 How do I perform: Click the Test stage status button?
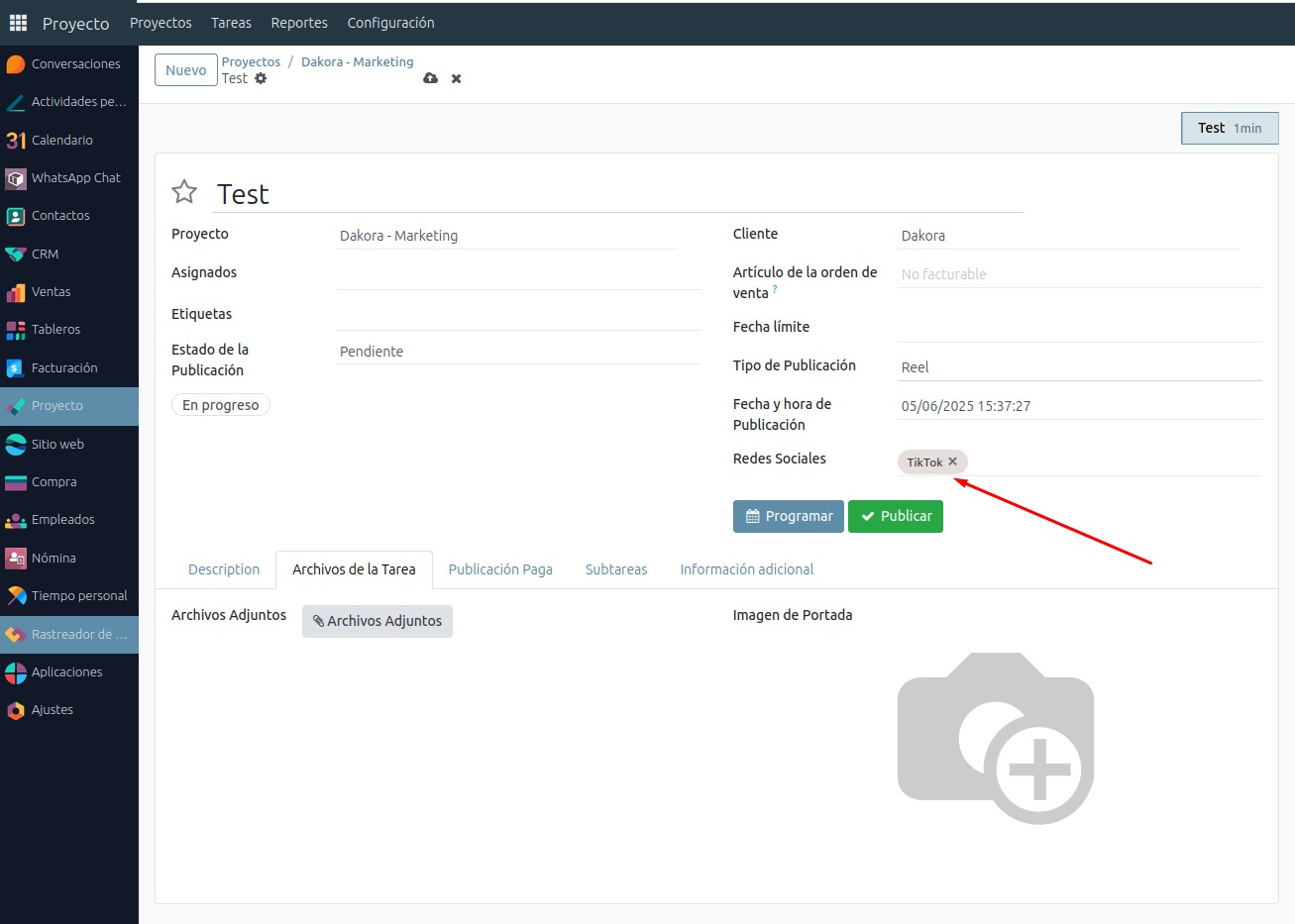(x=1229, y=128)
